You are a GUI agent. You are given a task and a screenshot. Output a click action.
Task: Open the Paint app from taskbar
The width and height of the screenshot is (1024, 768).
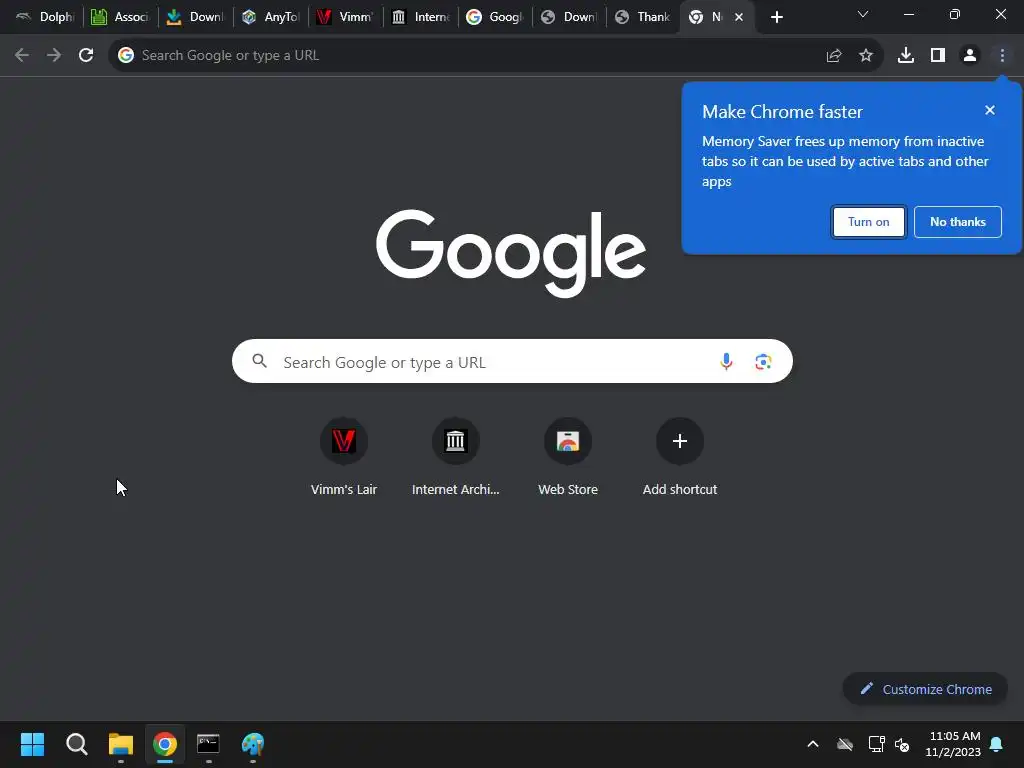[x=253, y=744]
